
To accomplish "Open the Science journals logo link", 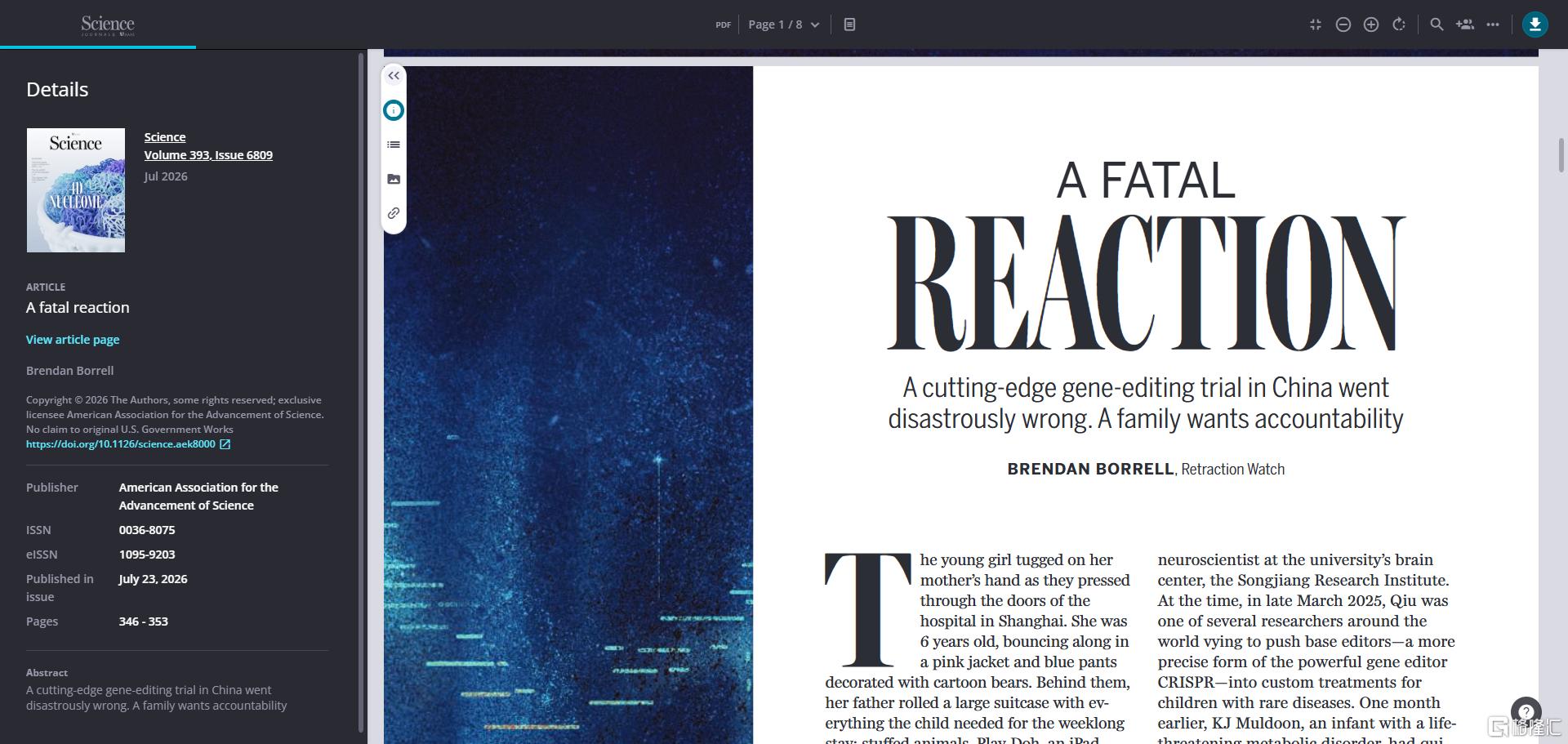I will pyautogui.click(x=108, y=25).
